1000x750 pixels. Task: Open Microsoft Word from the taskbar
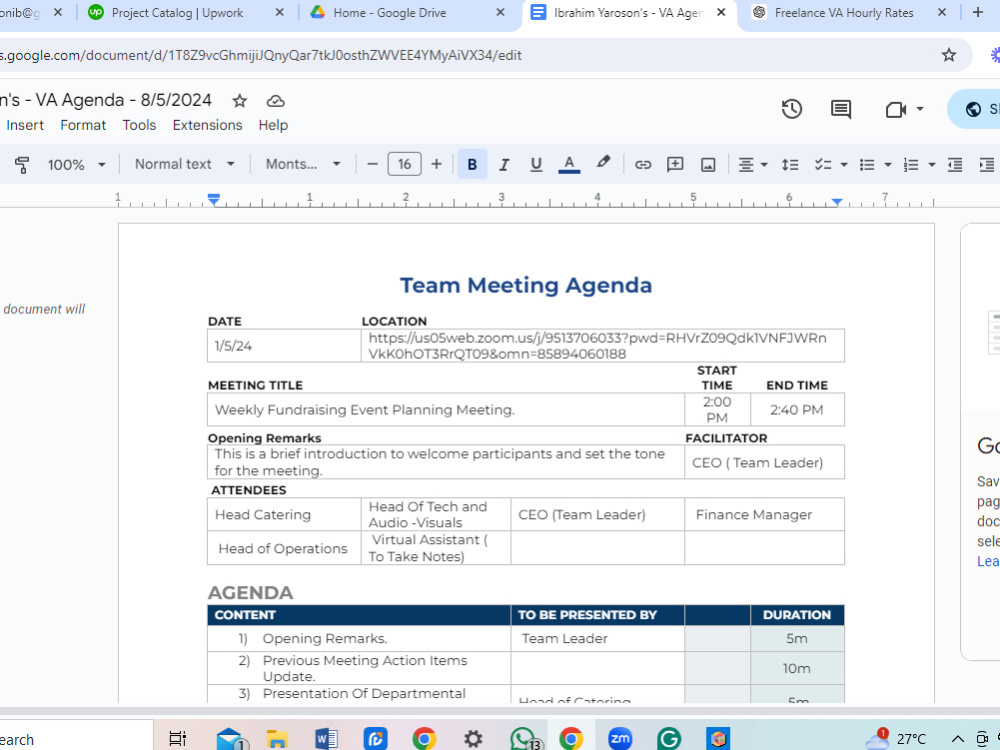pos(327,739)
